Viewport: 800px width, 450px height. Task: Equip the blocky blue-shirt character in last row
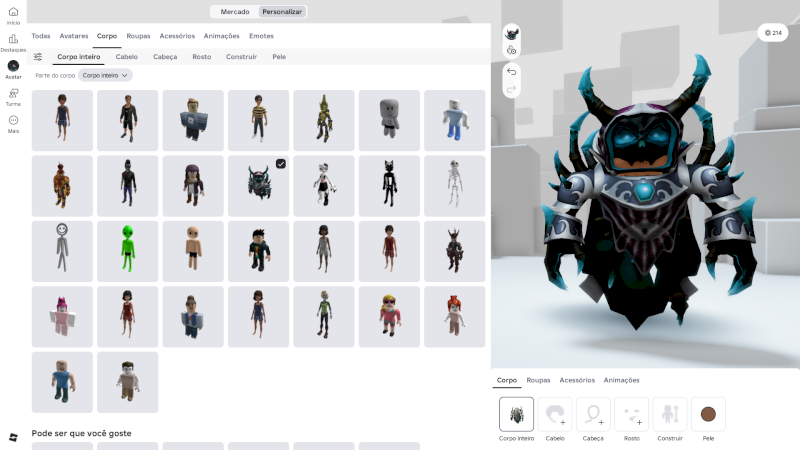62,382
